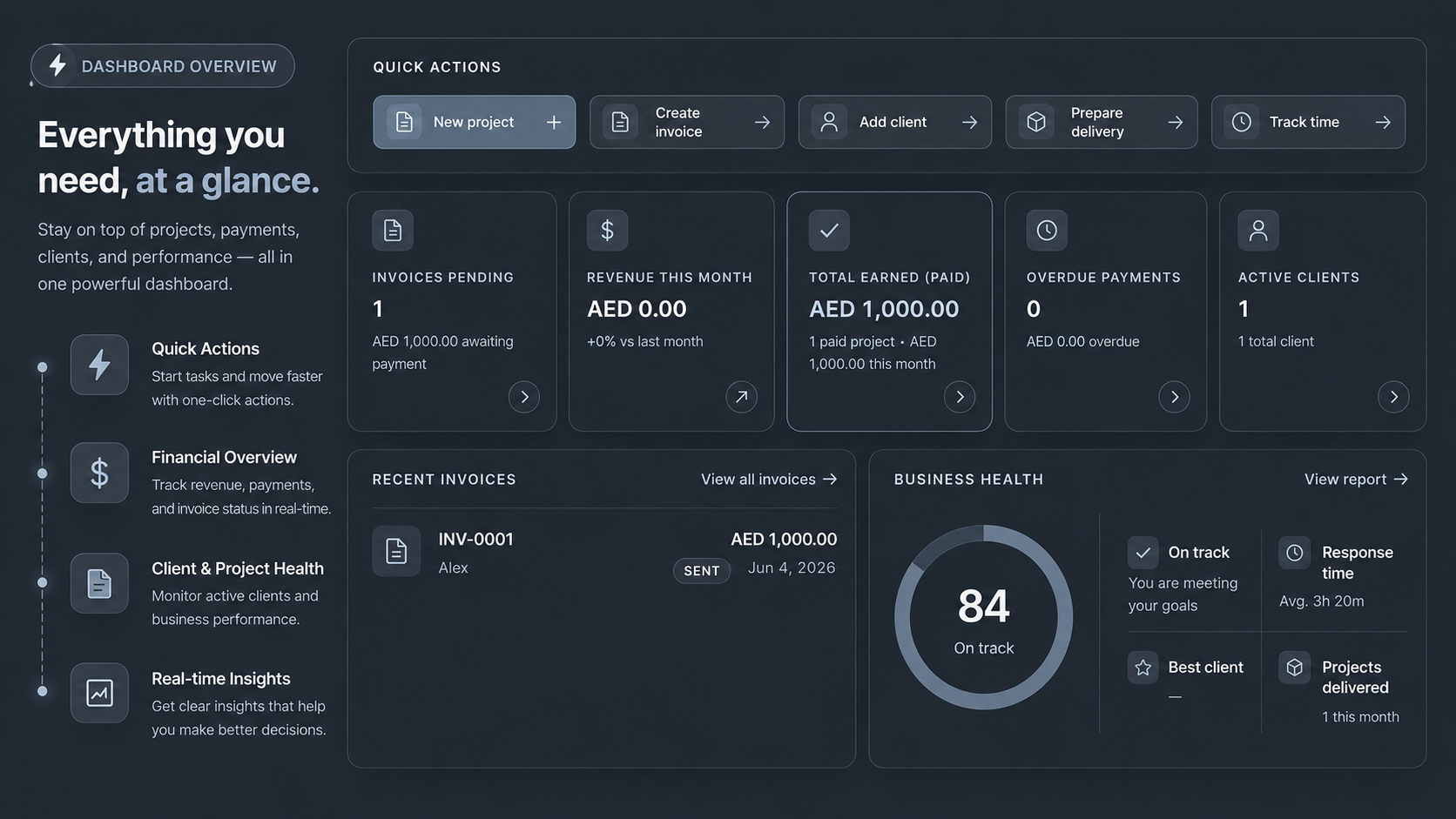1456x819 pixels.
Task: Click the plus icon on New project
Action: click(x=554, y=122)
